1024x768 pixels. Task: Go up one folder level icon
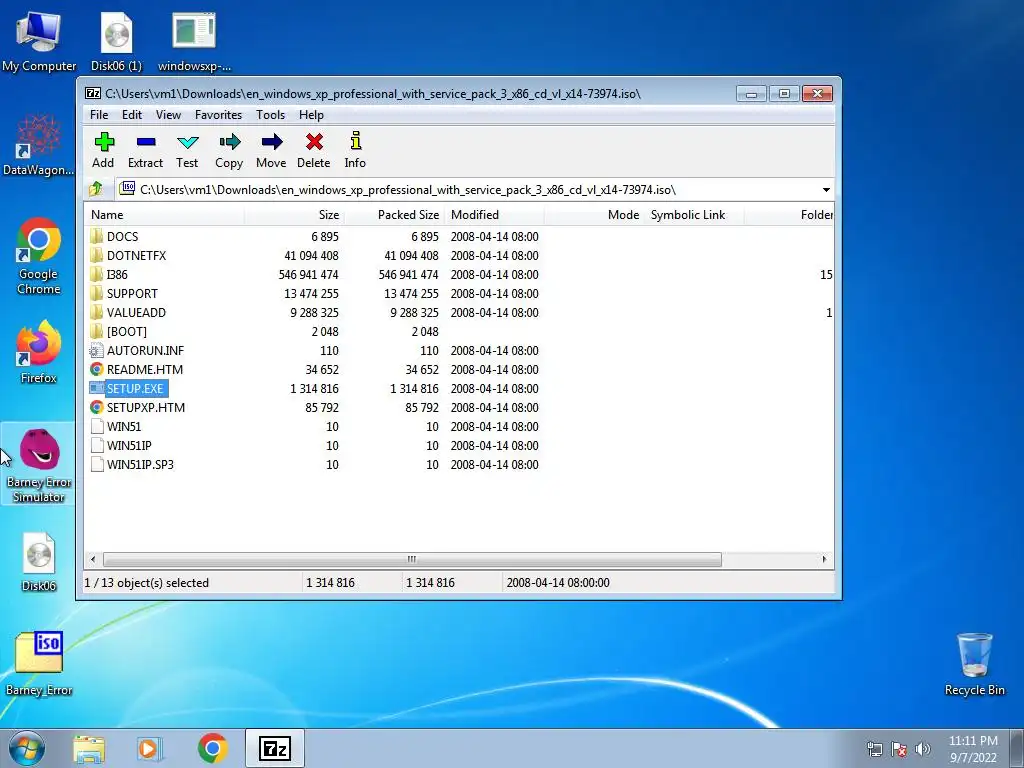pos(96,189)
